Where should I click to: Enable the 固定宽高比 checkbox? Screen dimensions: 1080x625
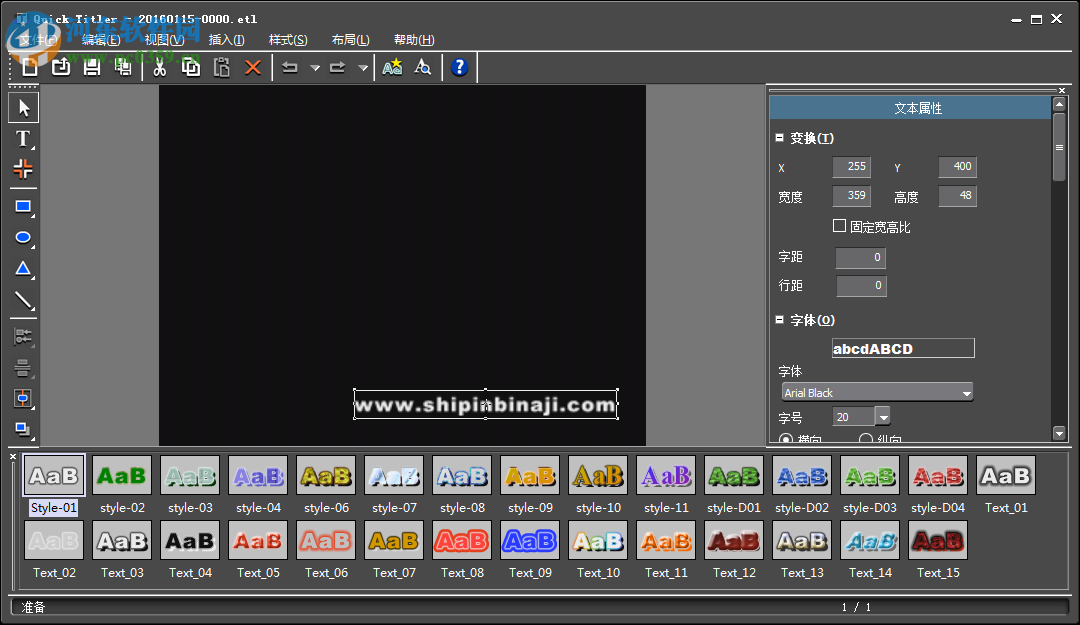pos(839,226)
